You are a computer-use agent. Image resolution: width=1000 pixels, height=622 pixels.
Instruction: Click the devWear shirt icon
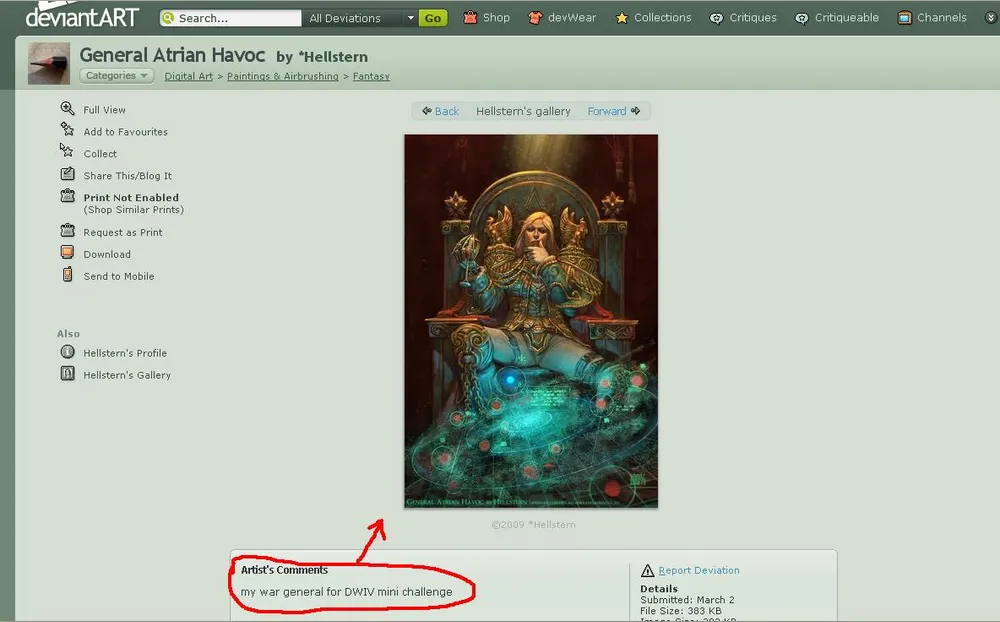(535, 18)
